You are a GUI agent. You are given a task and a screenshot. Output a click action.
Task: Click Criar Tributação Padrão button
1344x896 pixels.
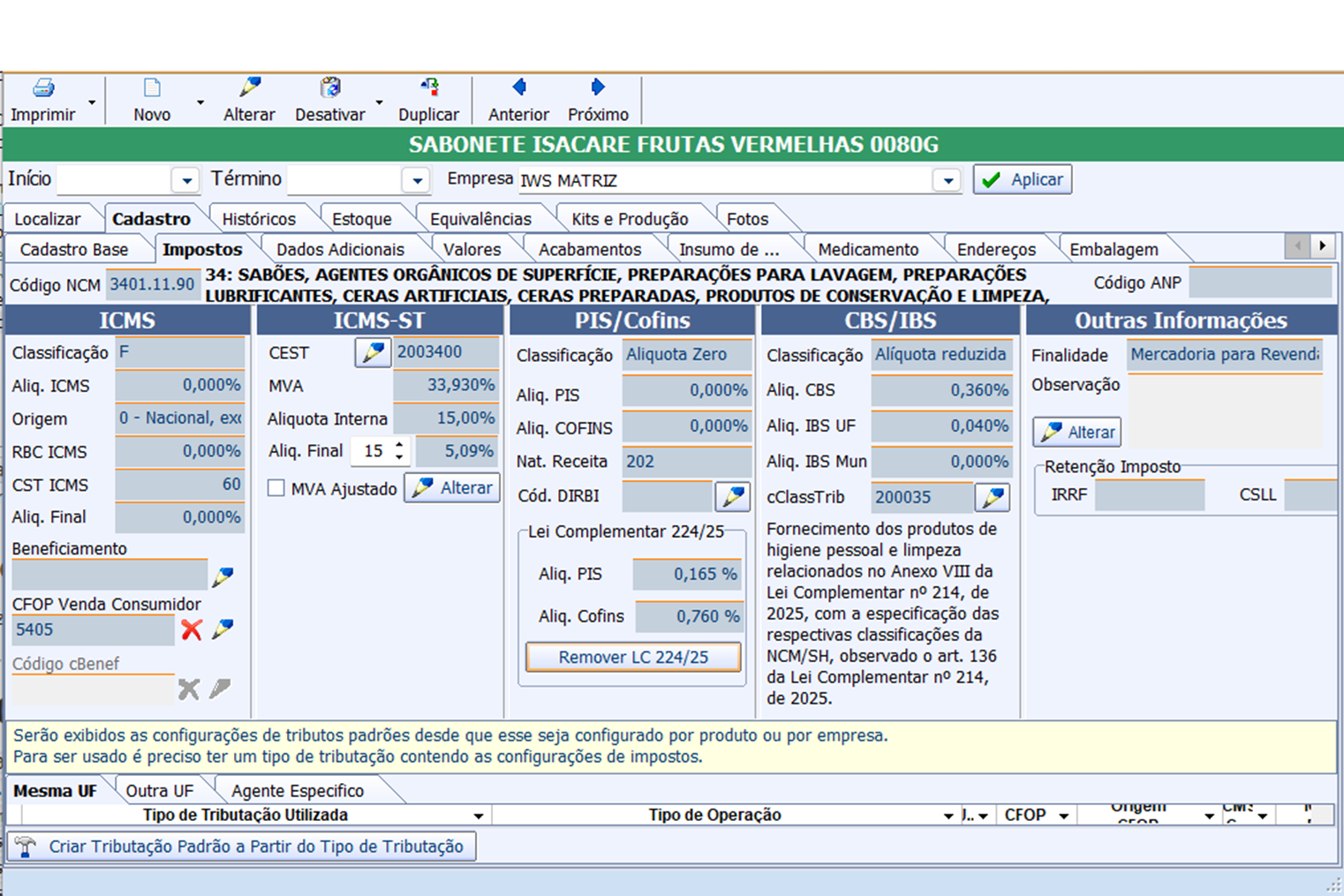click(242, 847)
